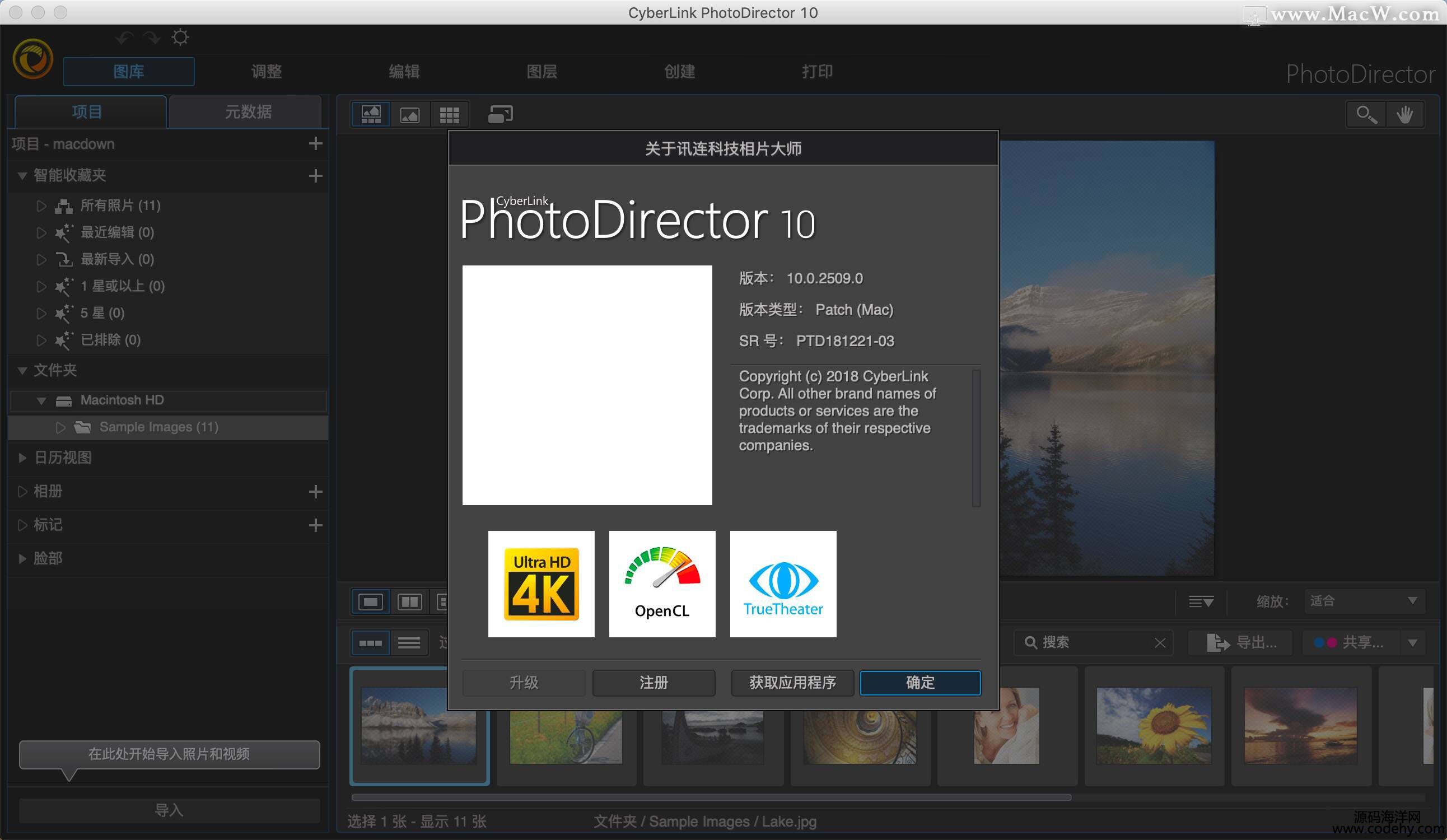Image resolution: width=1447 pixels, height=840 pixels.
Task: Click the 搜索 input field
Action: (1093, 642)
